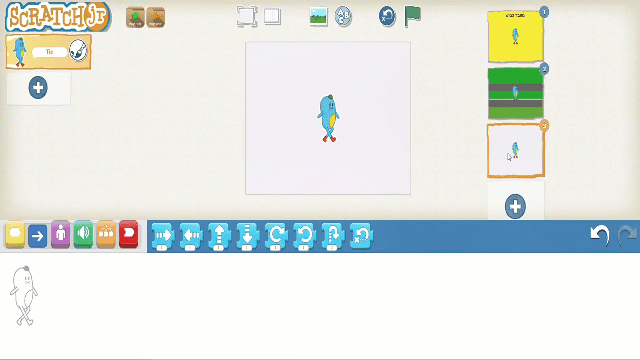Click the ScratchJr home logo
The width and height of the screenshot is (640, 360).
coord(58,17)
